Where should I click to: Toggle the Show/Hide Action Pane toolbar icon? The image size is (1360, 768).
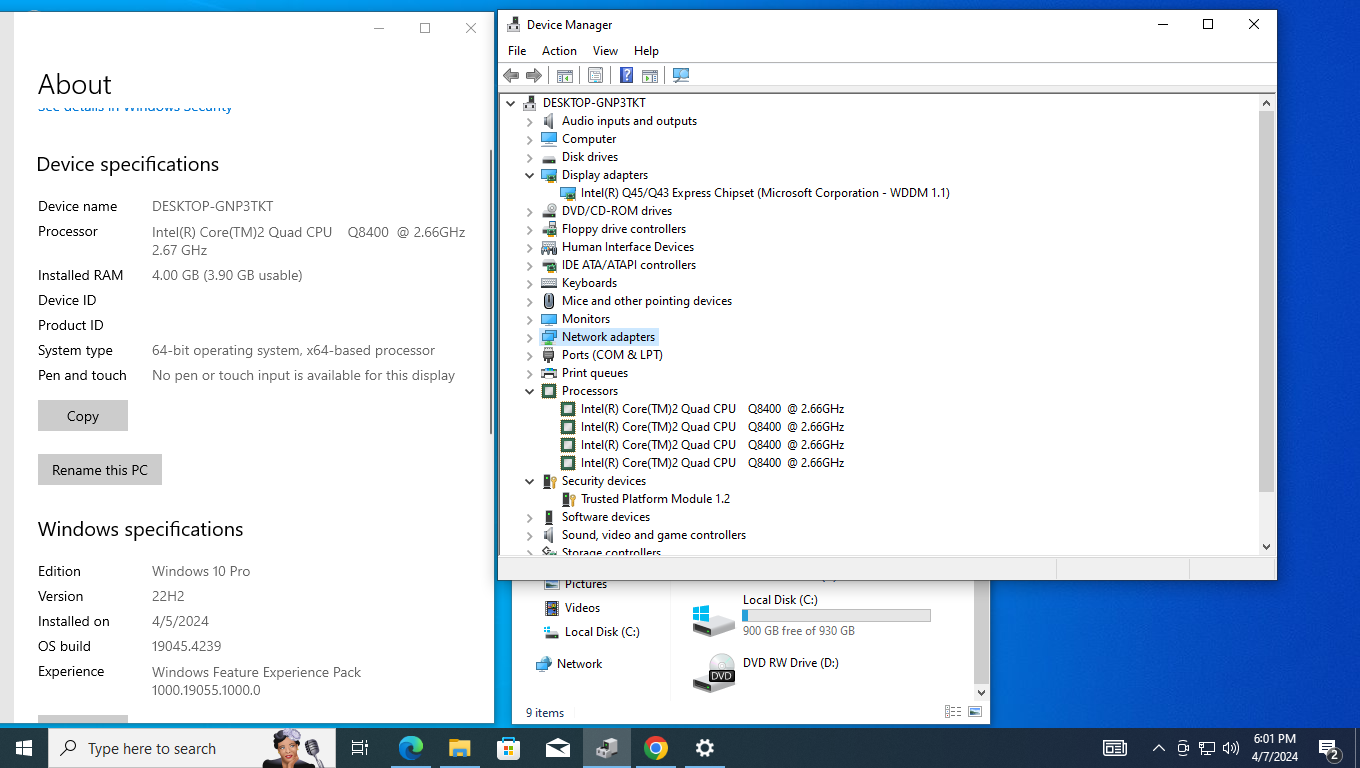pos(650,76)
